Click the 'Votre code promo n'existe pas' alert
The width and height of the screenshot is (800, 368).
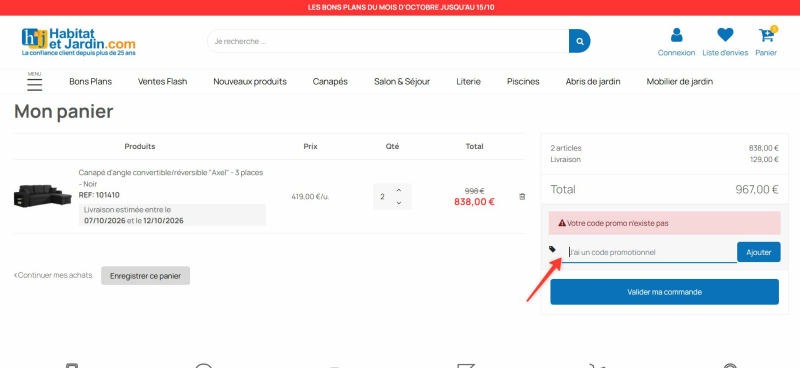pyautogui.click(x=664, y=223)
